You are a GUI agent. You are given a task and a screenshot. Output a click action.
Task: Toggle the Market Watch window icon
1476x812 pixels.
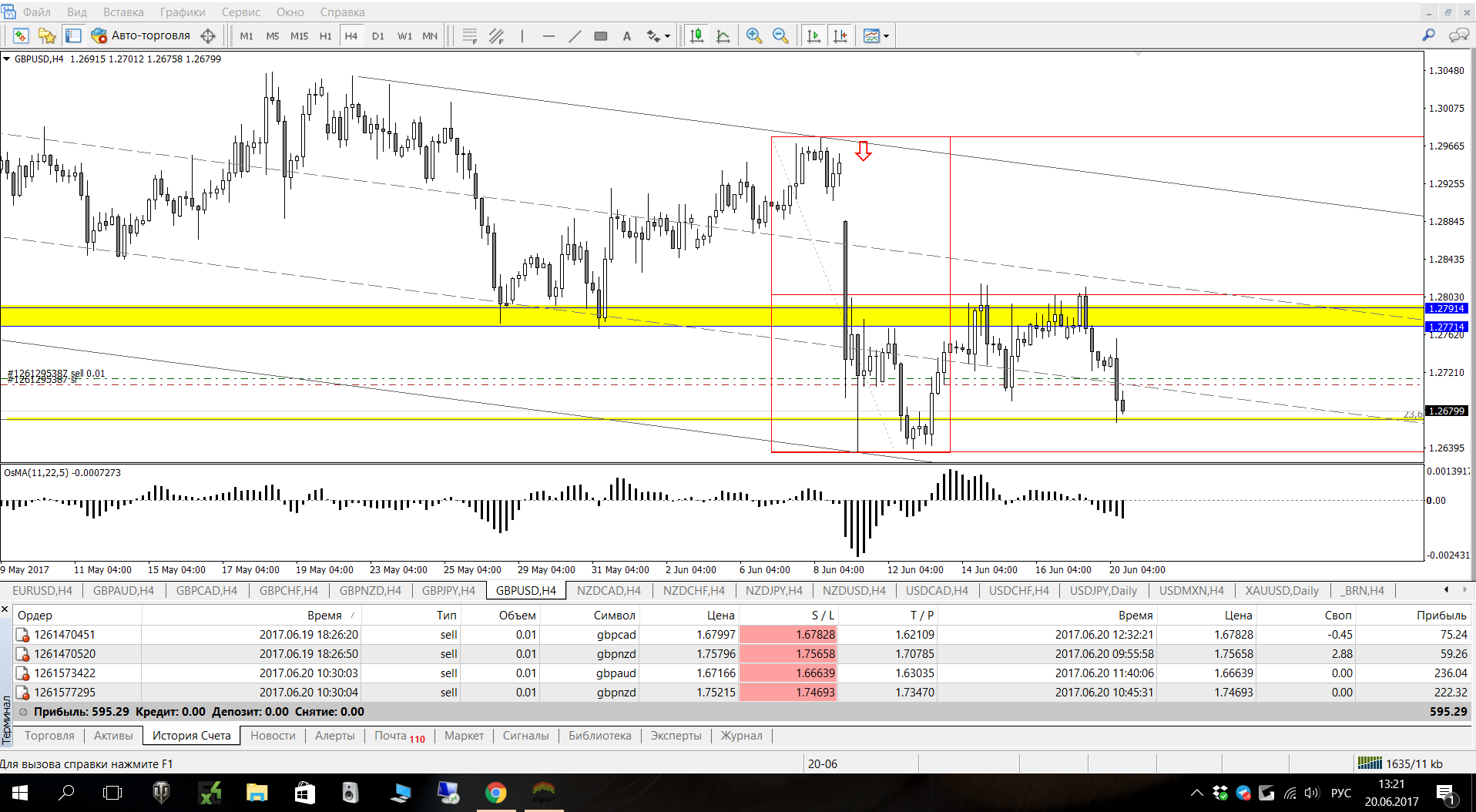pyautogui.click(x=73, y=36)
